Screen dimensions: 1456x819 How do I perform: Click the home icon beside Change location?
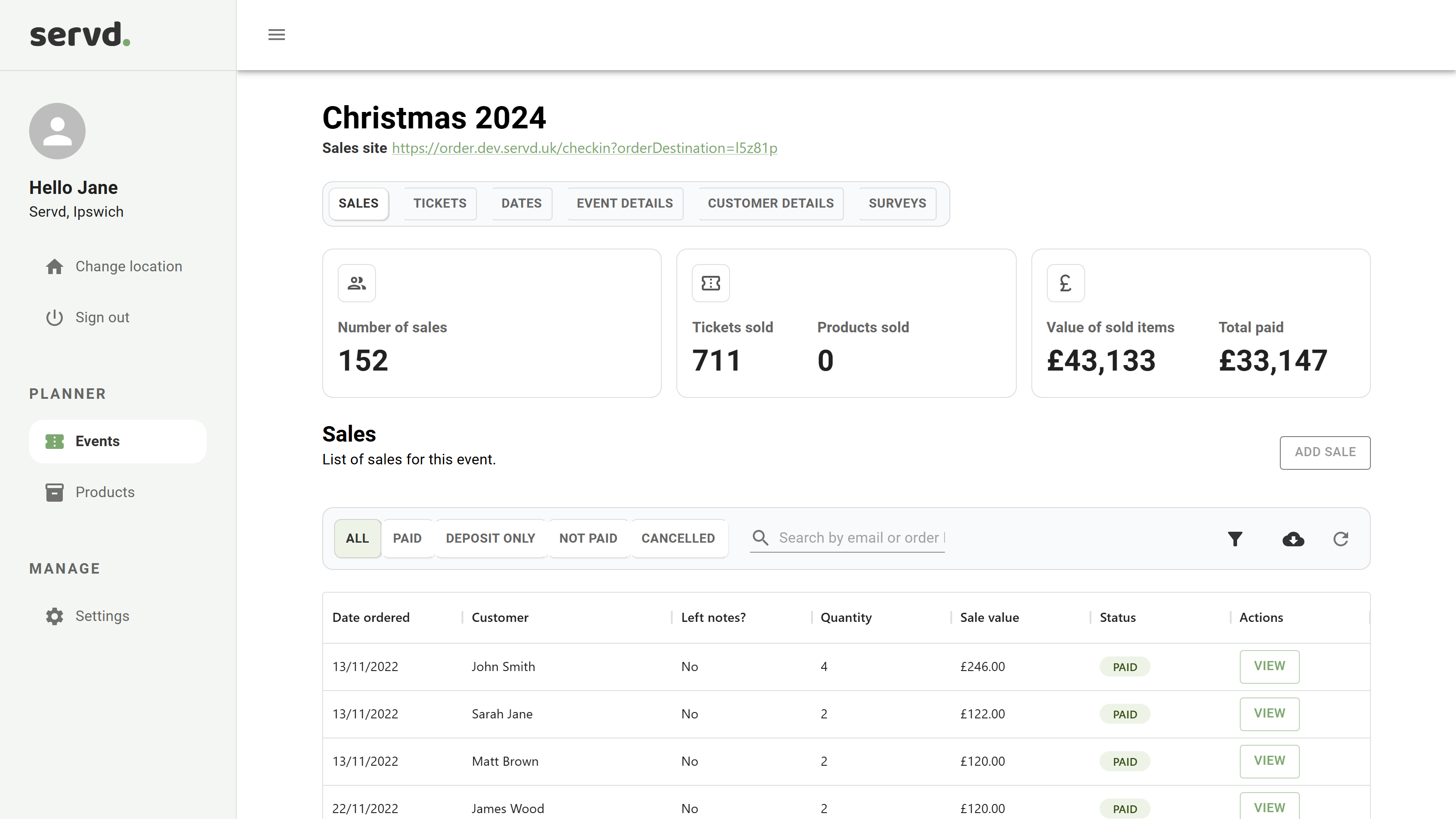(54, 266)
